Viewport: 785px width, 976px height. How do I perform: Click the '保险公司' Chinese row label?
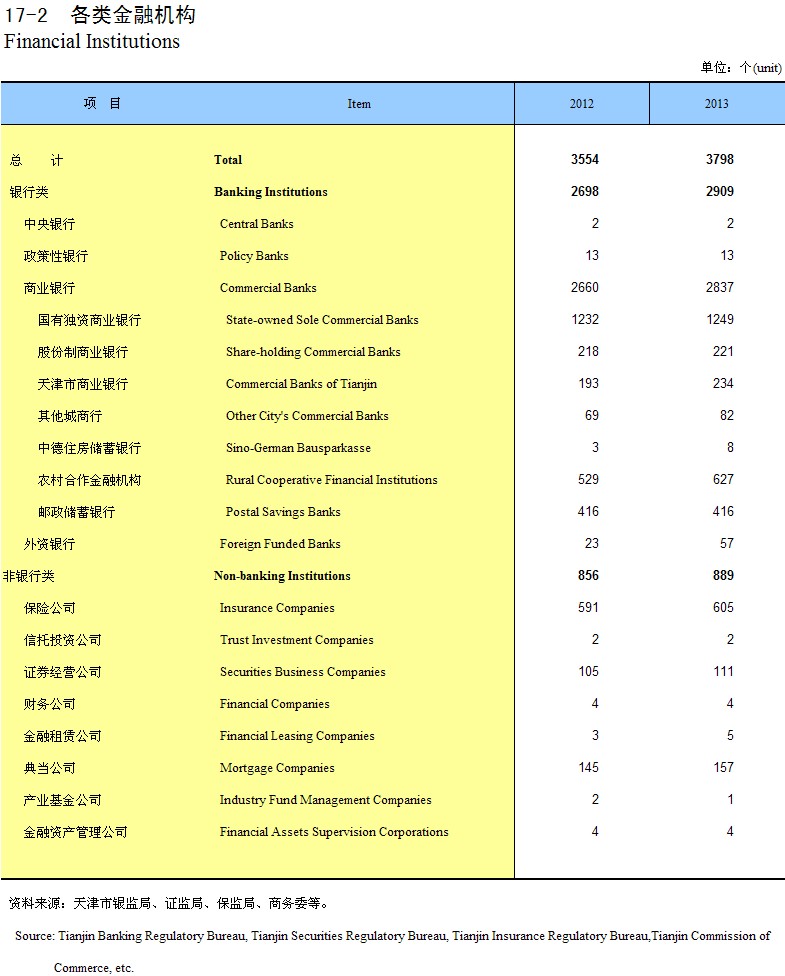(x=50, y=608)
